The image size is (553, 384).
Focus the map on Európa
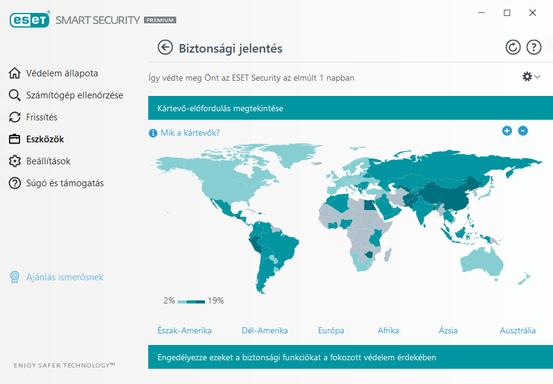tap(331, 330)
